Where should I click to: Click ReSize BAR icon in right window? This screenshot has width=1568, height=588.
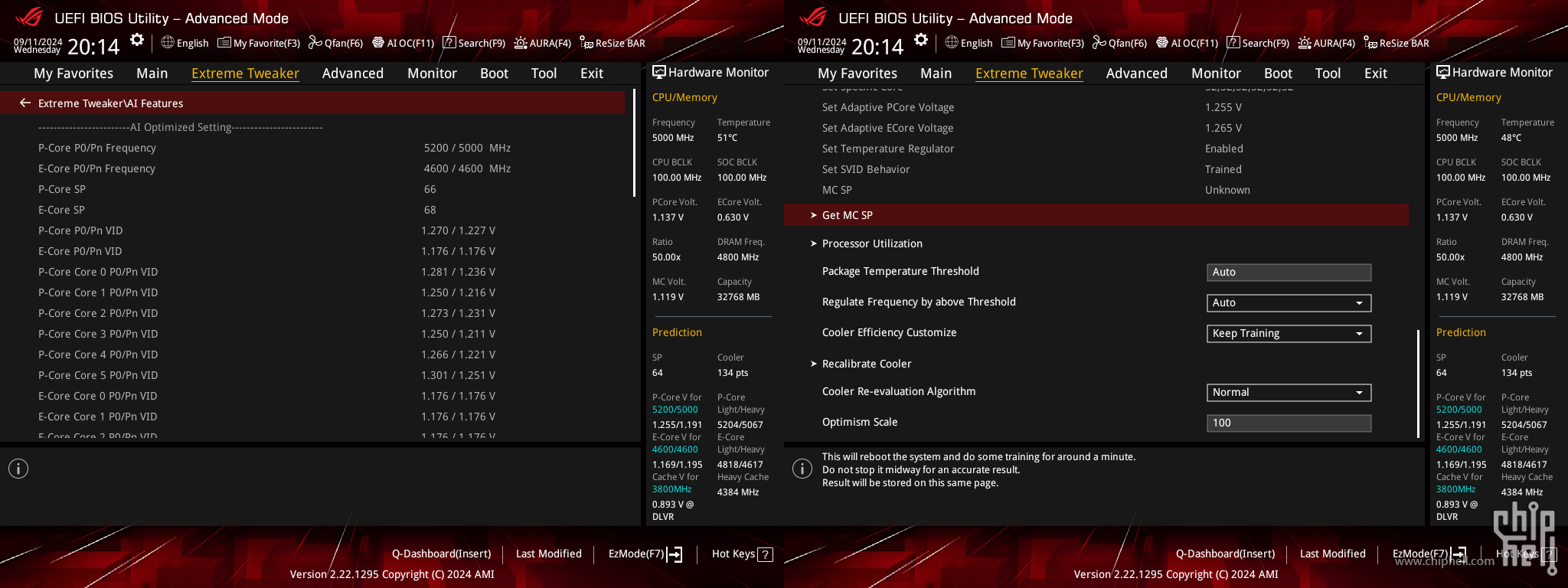[1370, 43]
